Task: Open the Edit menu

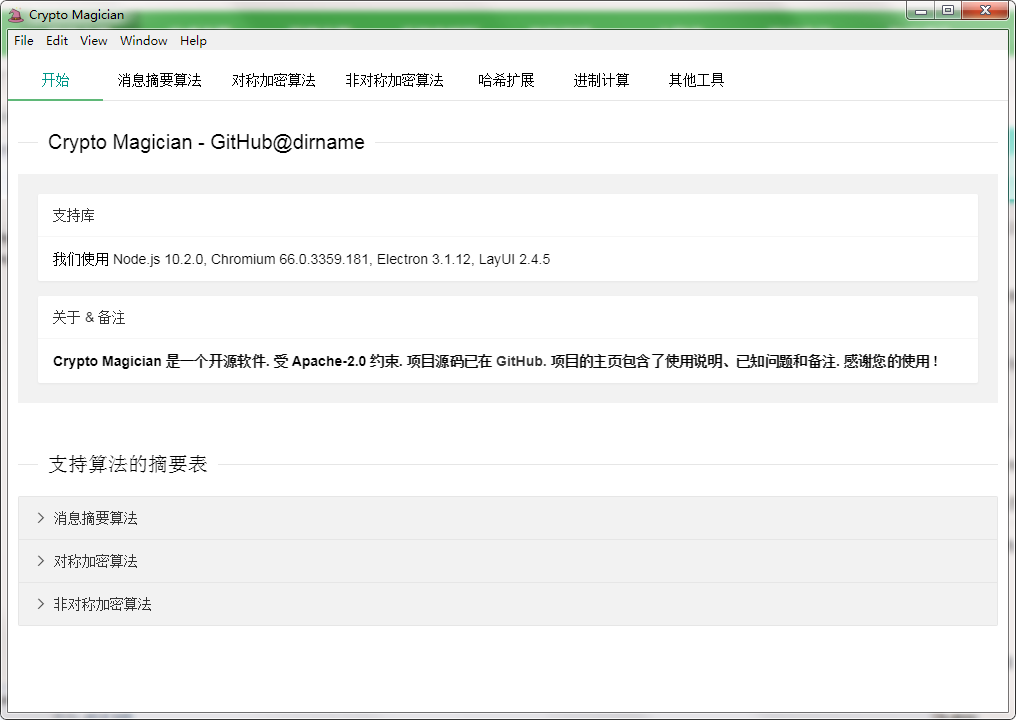Action: (x=57, y=40)
